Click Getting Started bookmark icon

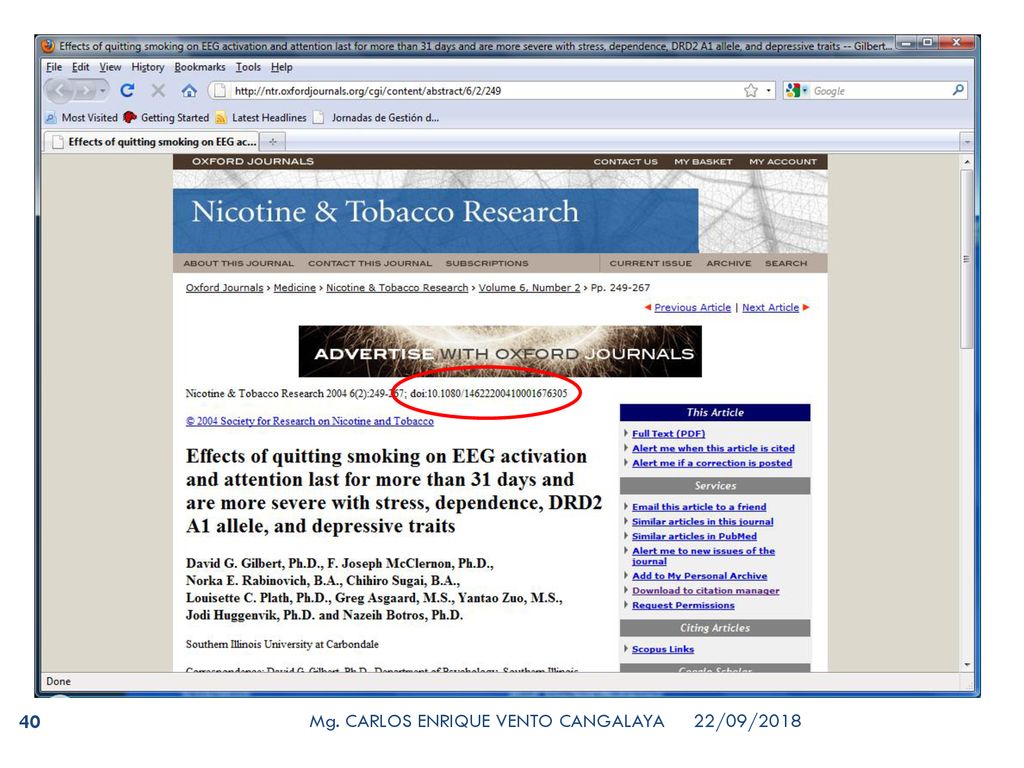point(130,118)
